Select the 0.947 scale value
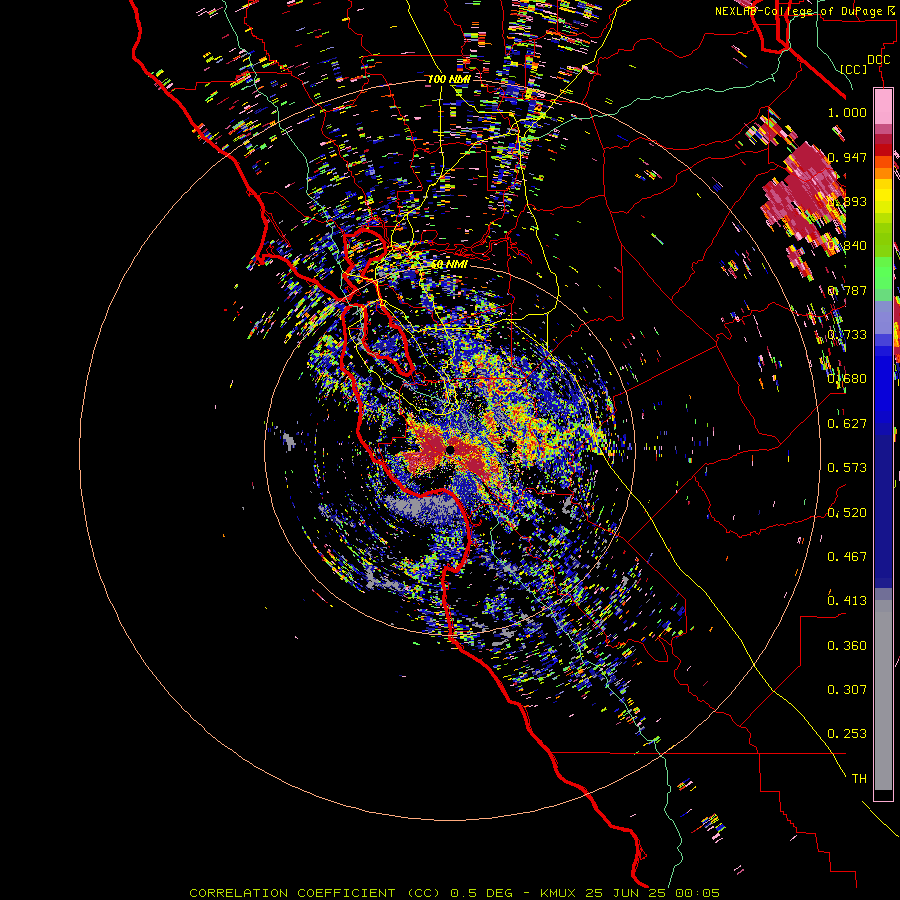 click(847, 157)
